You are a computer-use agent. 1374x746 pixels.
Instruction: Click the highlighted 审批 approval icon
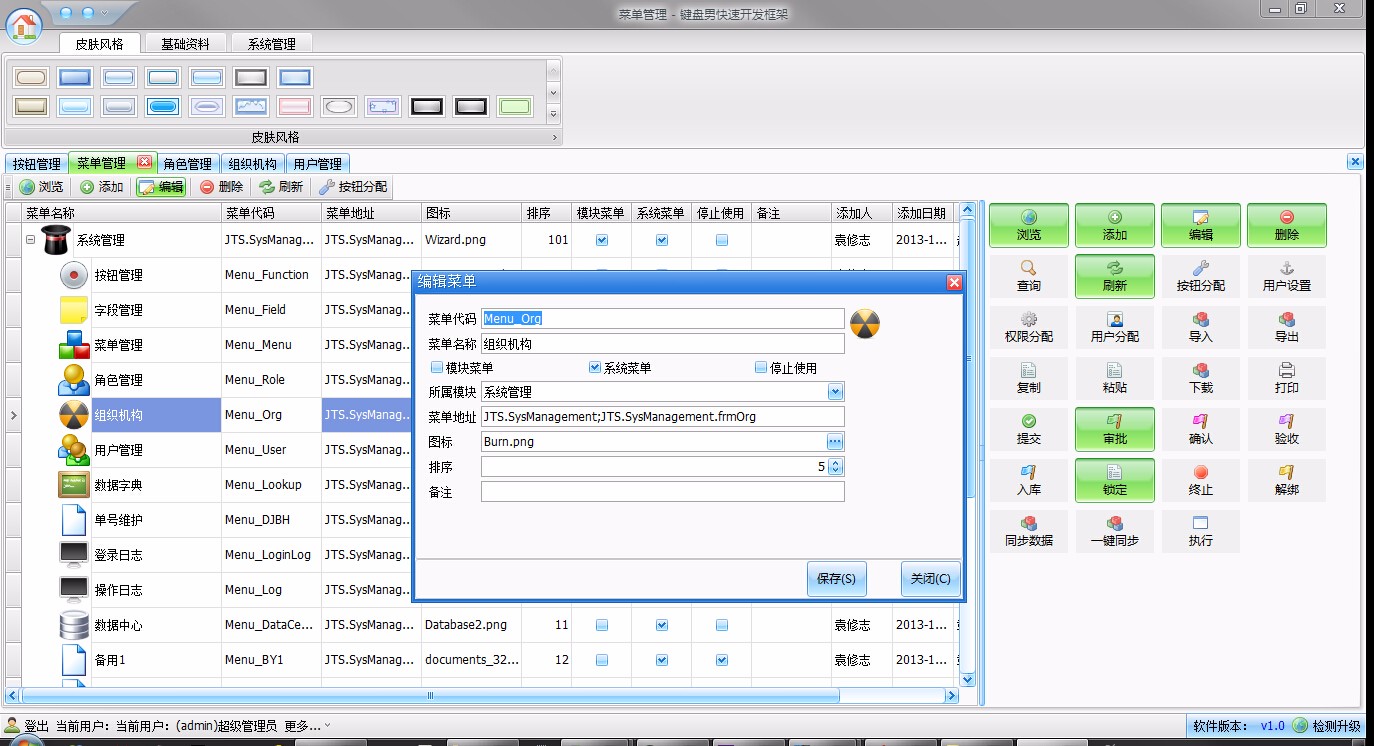pos(1114,429)
